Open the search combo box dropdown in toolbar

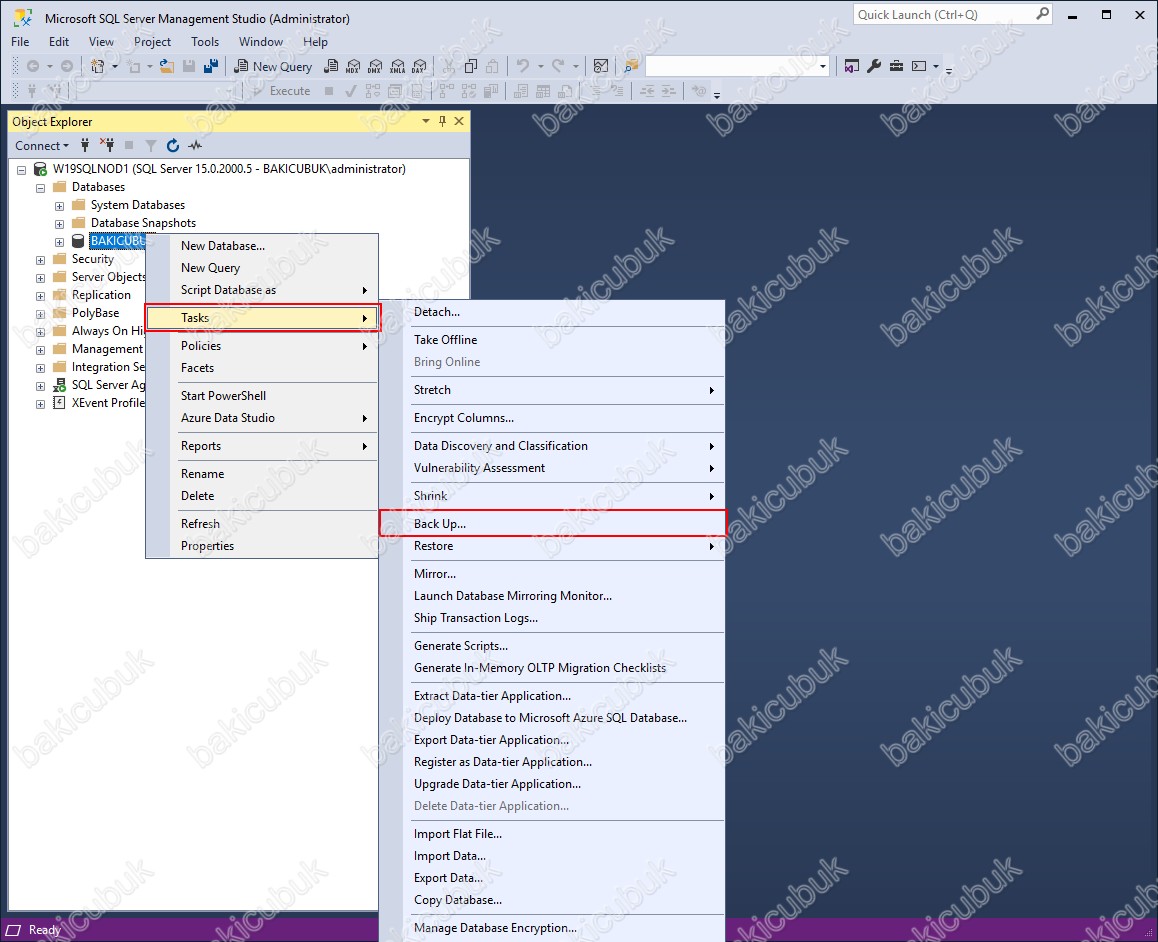point(823,66)
